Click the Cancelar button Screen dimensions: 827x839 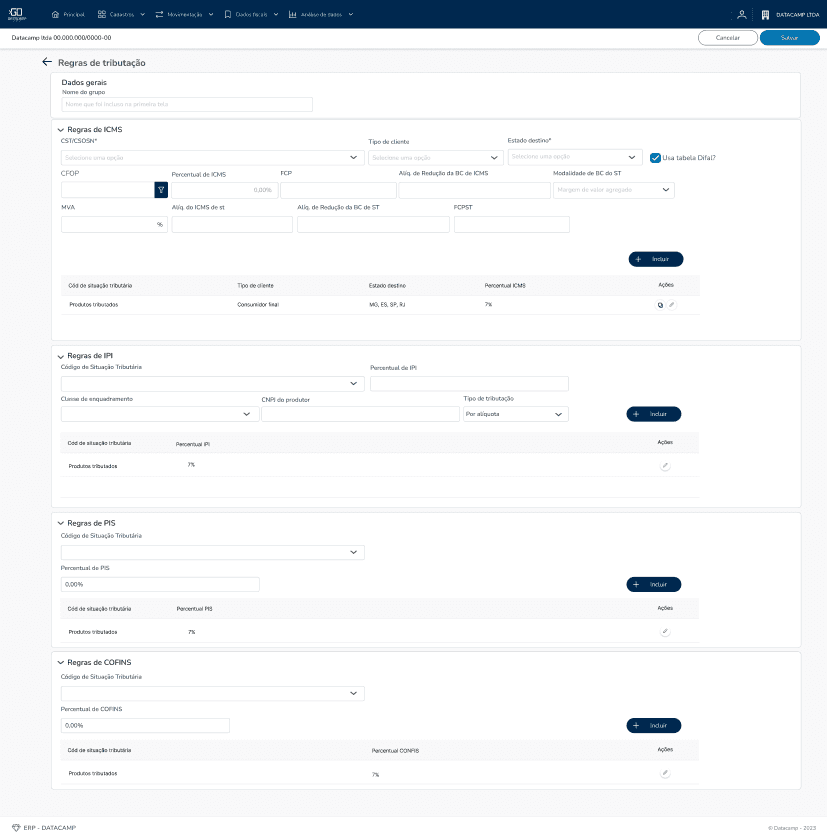click(728, 38)
